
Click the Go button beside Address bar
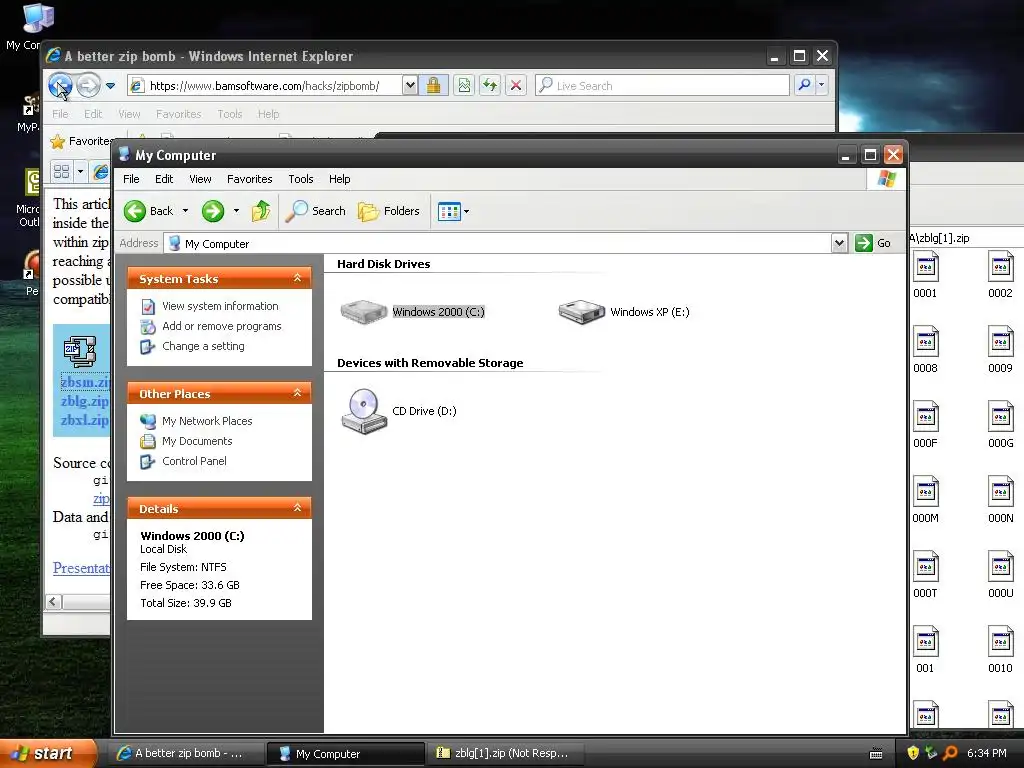click(873, 243)
